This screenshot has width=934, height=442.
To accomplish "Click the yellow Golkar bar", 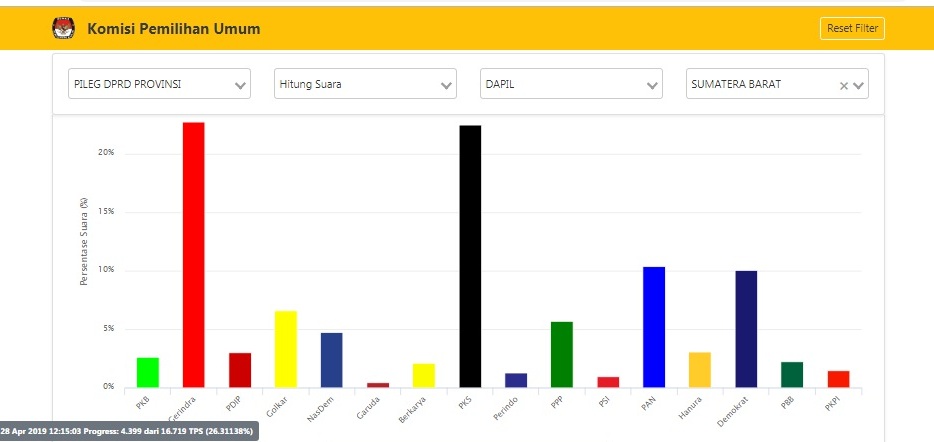I will coord(285,348).
